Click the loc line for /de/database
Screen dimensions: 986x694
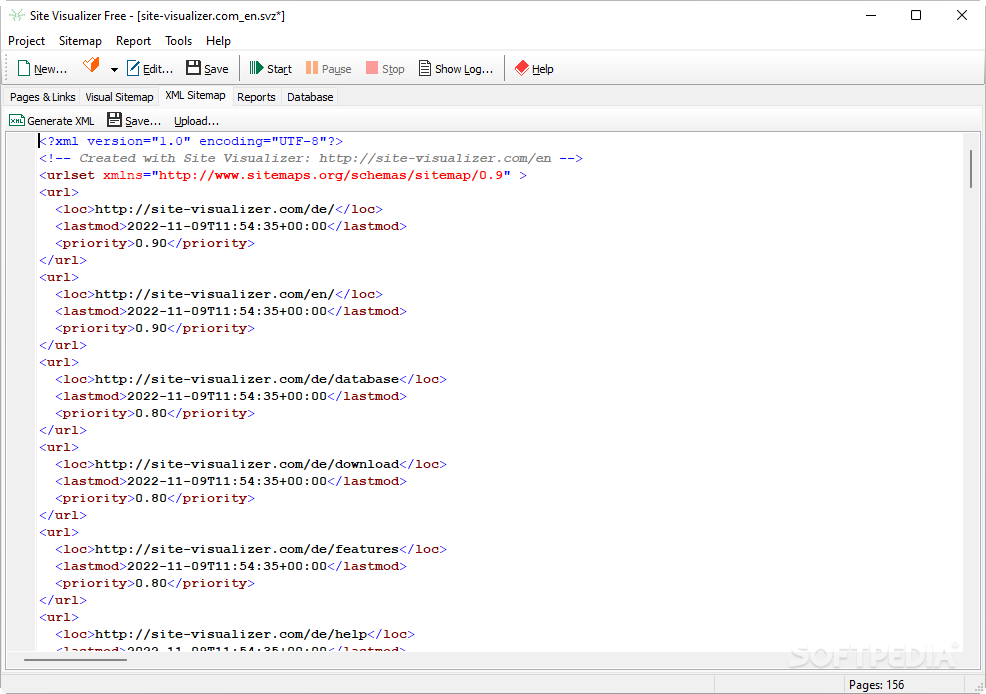coord(251,379)
